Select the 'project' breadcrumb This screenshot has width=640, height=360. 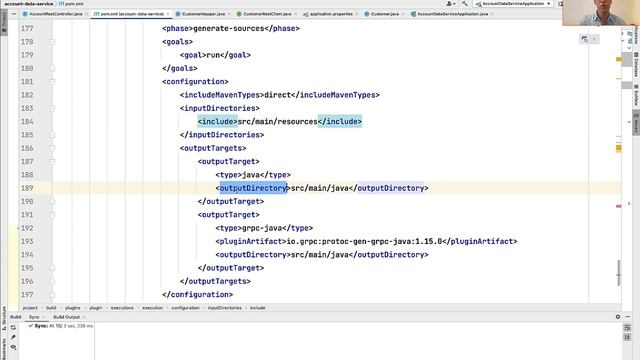30,308
